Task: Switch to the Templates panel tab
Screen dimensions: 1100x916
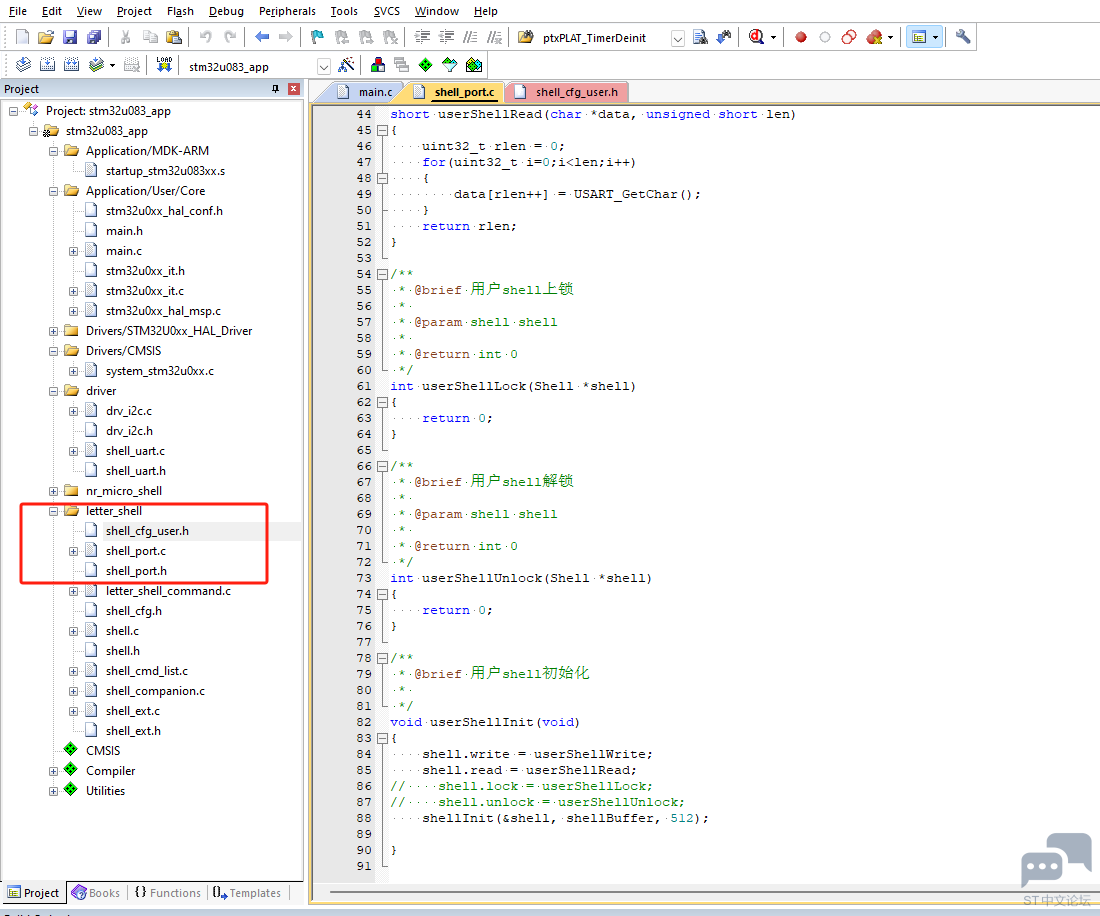Action: point(247,893)
